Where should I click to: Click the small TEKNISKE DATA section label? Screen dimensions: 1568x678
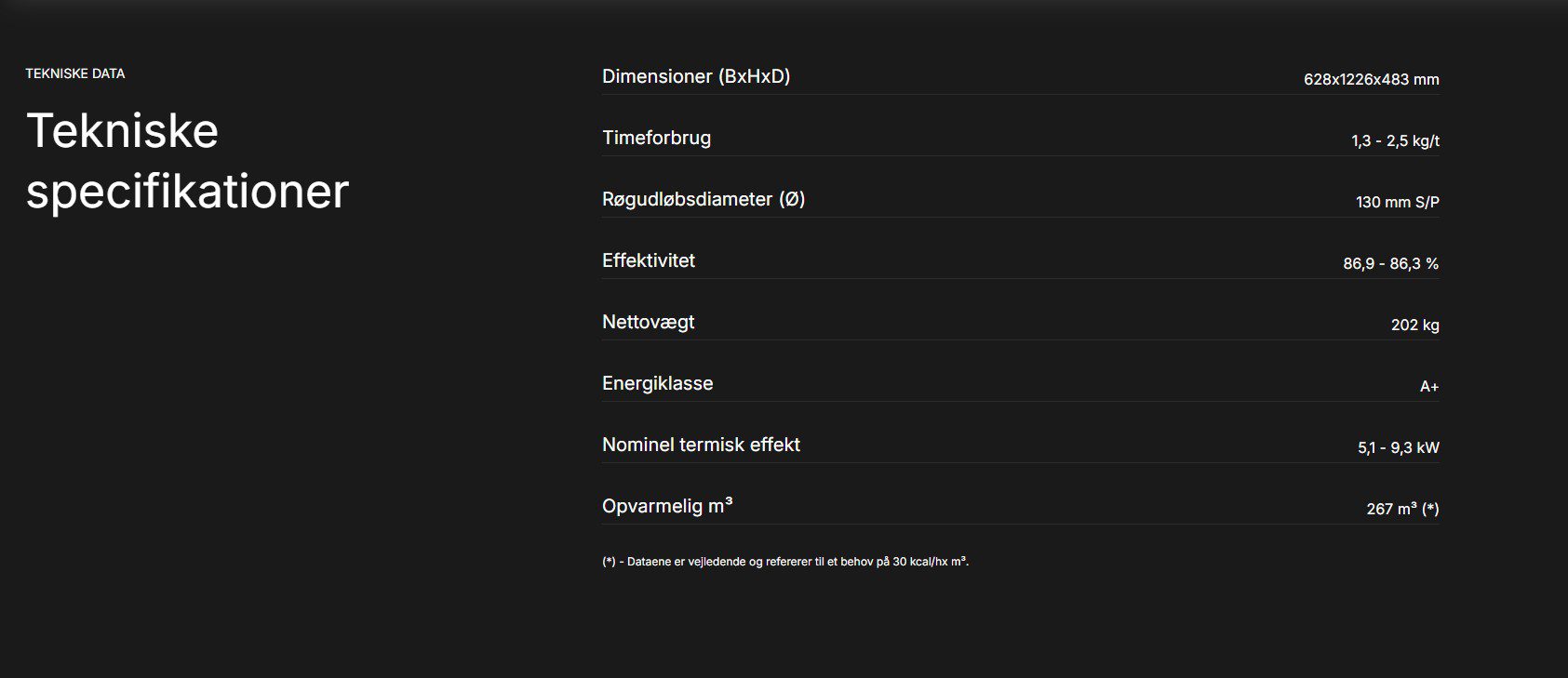[x=74, y=73]
